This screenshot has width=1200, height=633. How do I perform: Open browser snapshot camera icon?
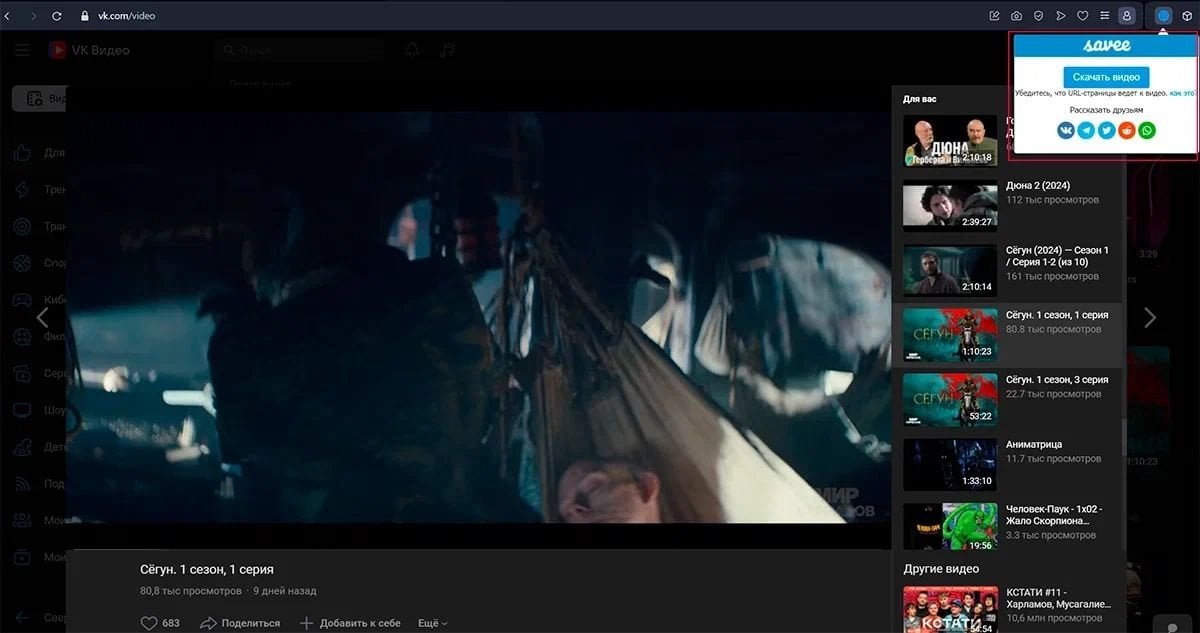coord(1016,16)
